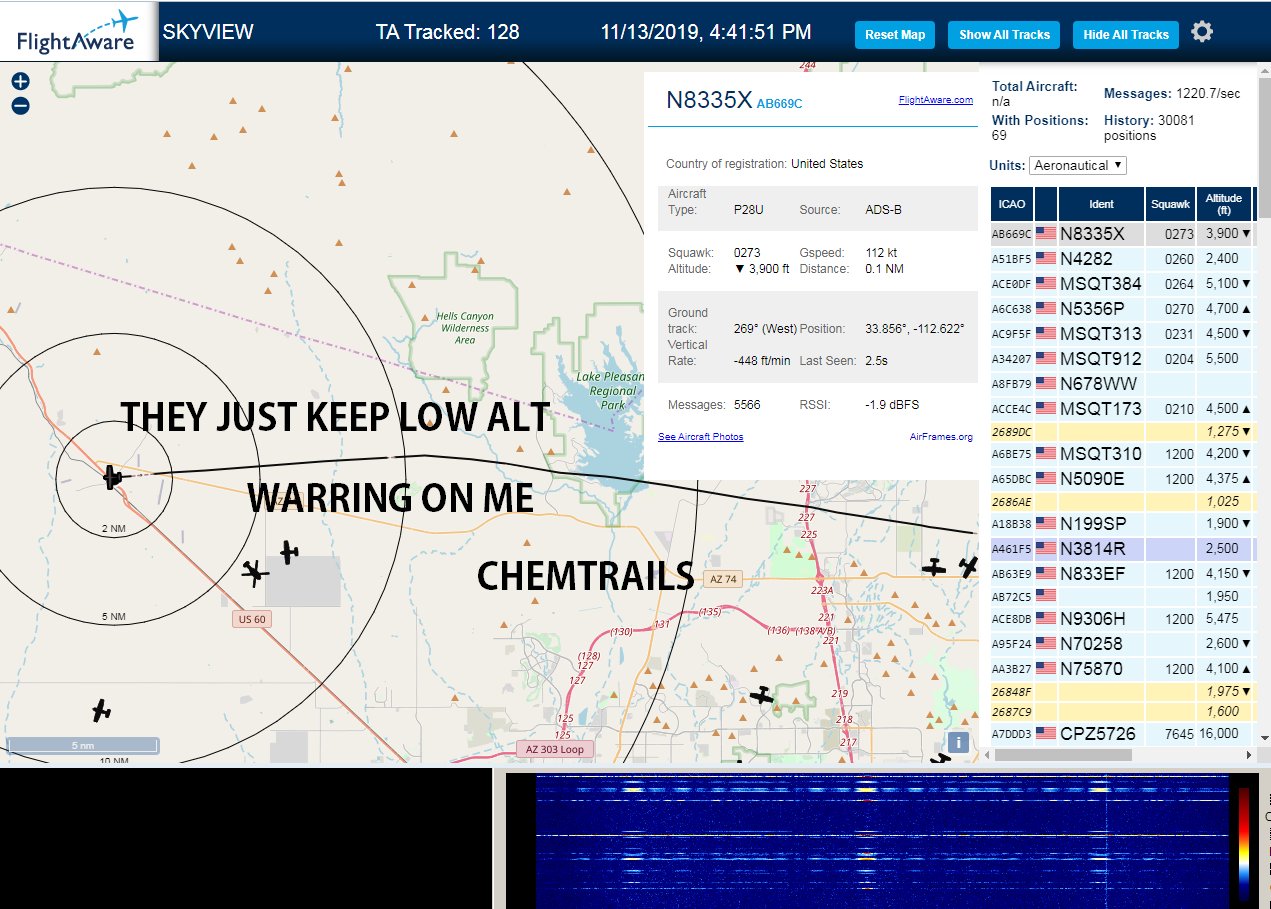Select the 2689DC row in table
The height and width of the screenshot is (909, 1271).
pos(1123,432)
